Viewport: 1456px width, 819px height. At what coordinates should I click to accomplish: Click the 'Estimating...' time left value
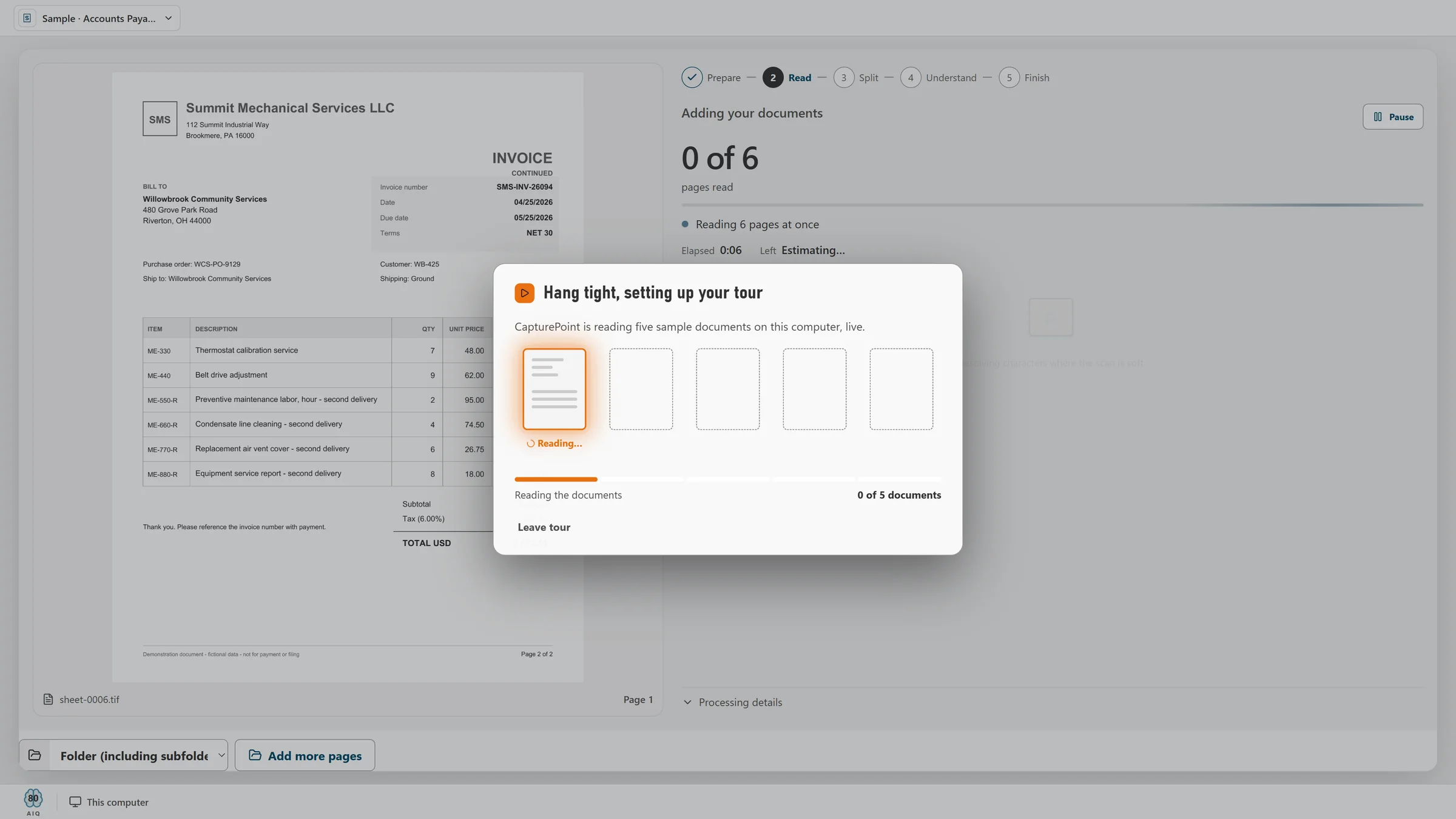(813, 250)
